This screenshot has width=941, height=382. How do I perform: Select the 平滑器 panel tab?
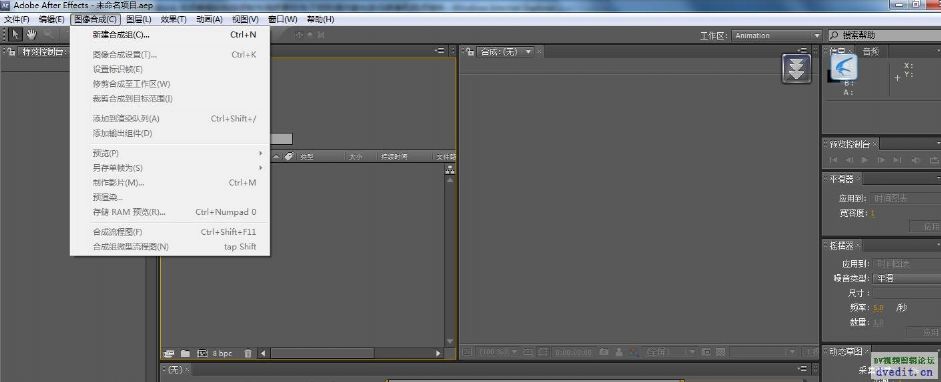point(841,179)
